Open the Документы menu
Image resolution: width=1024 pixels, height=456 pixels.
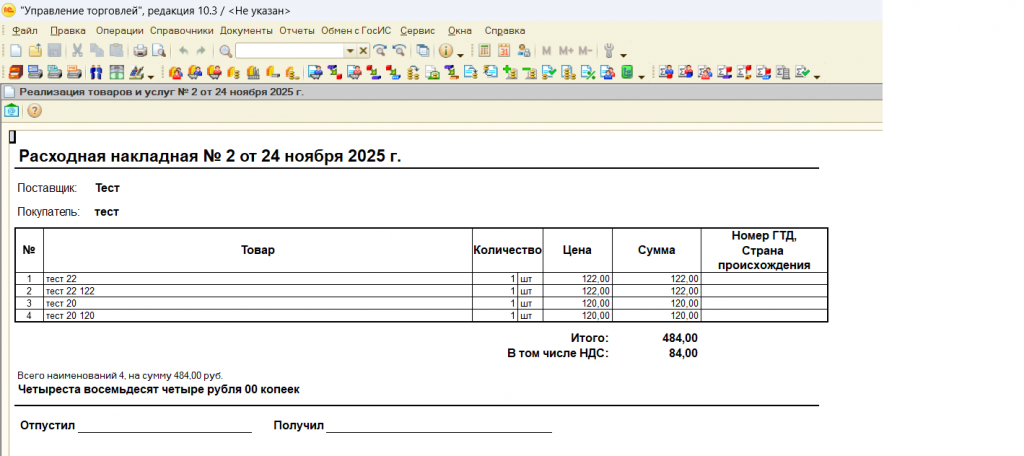point(246,31)
